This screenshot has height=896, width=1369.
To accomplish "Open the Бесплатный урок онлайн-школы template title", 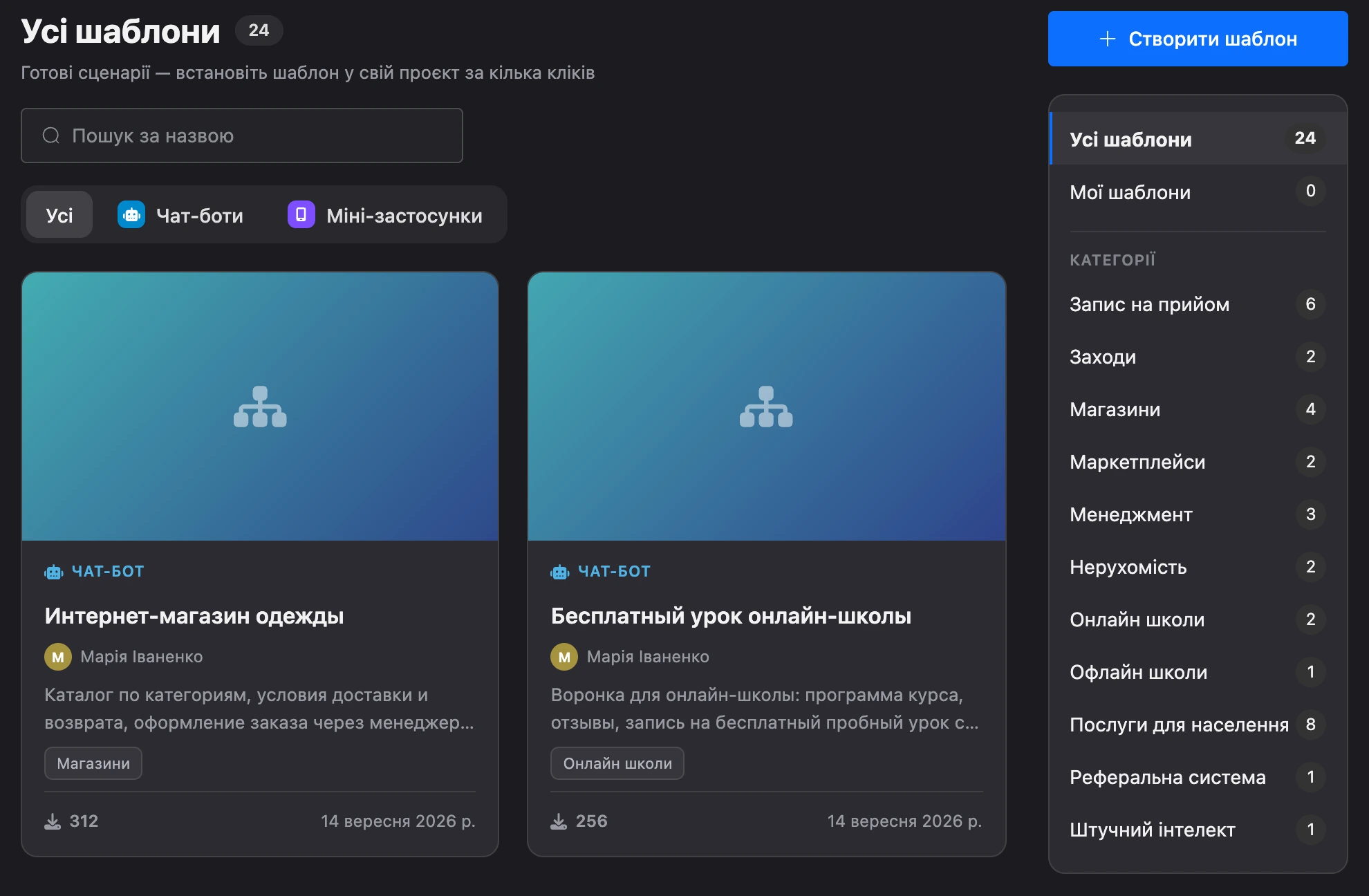I will pyautogui.click(x=731, y=615).
